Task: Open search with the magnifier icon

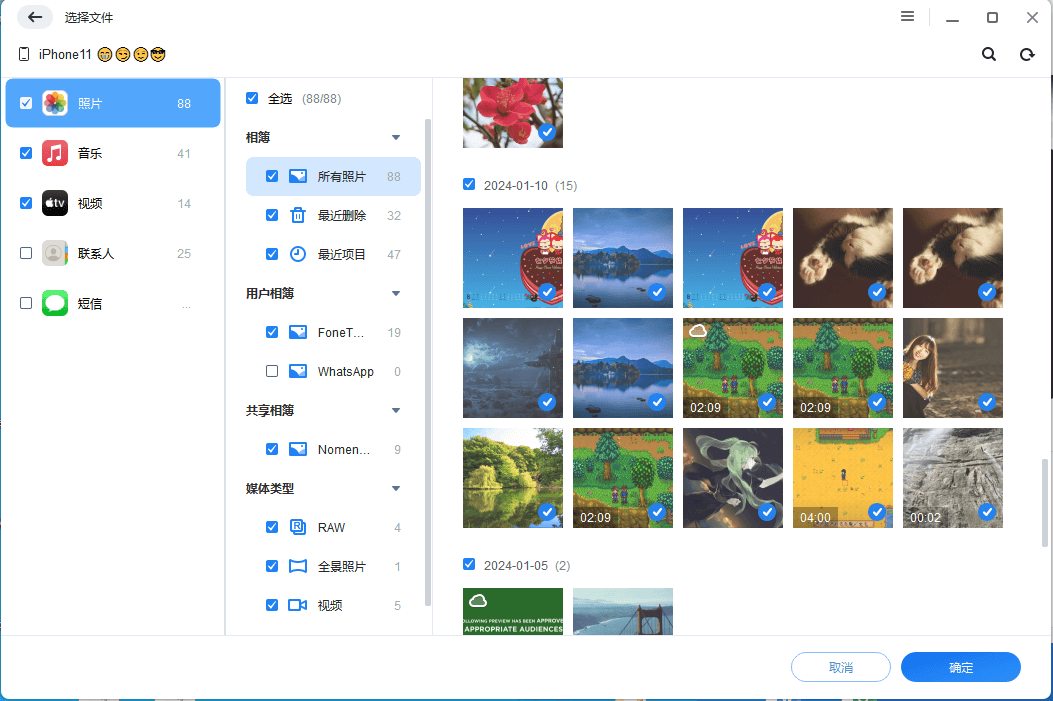Action: [988, 54]
